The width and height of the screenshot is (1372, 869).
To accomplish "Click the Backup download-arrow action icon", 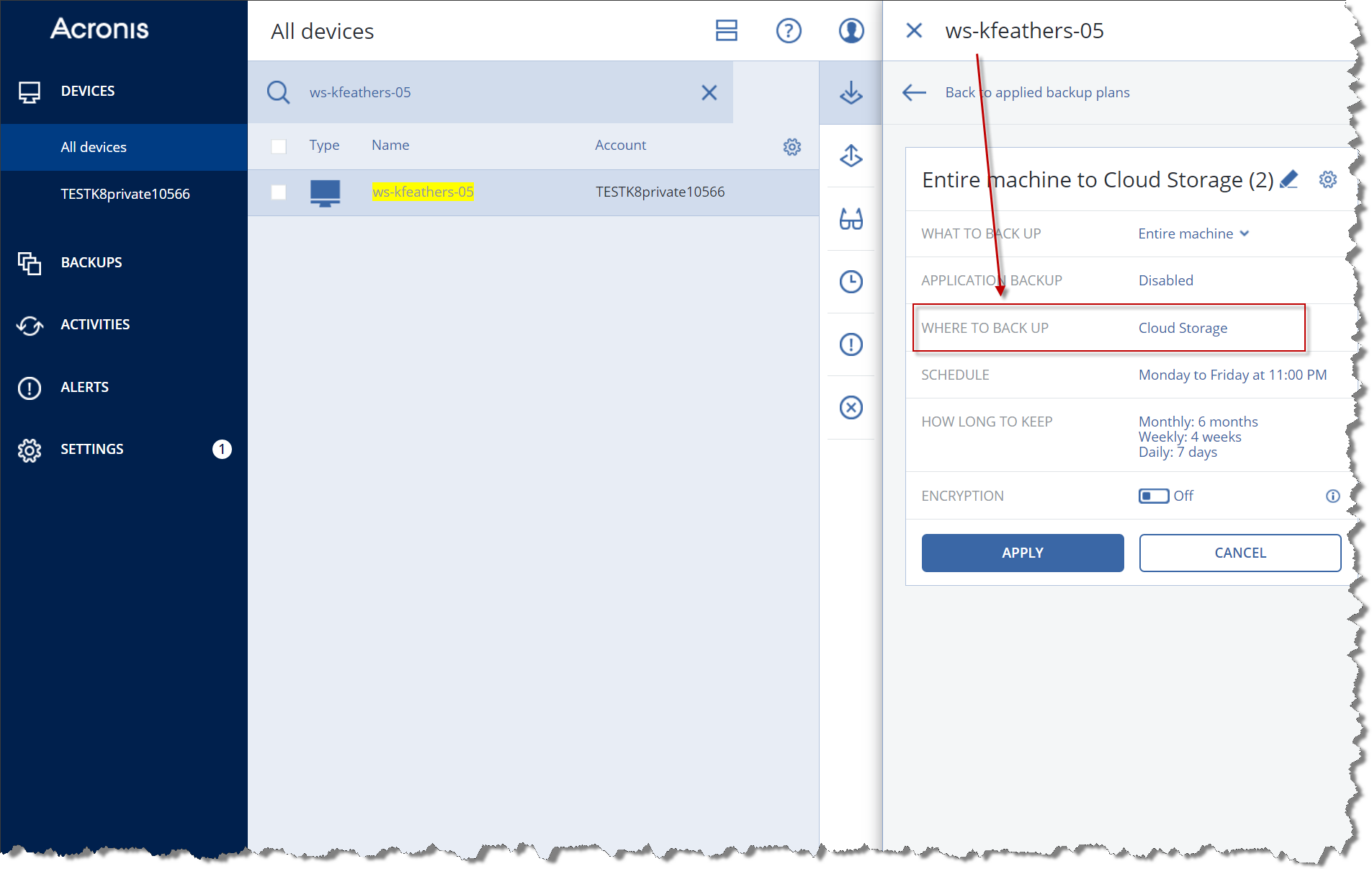I will point(851,93).
